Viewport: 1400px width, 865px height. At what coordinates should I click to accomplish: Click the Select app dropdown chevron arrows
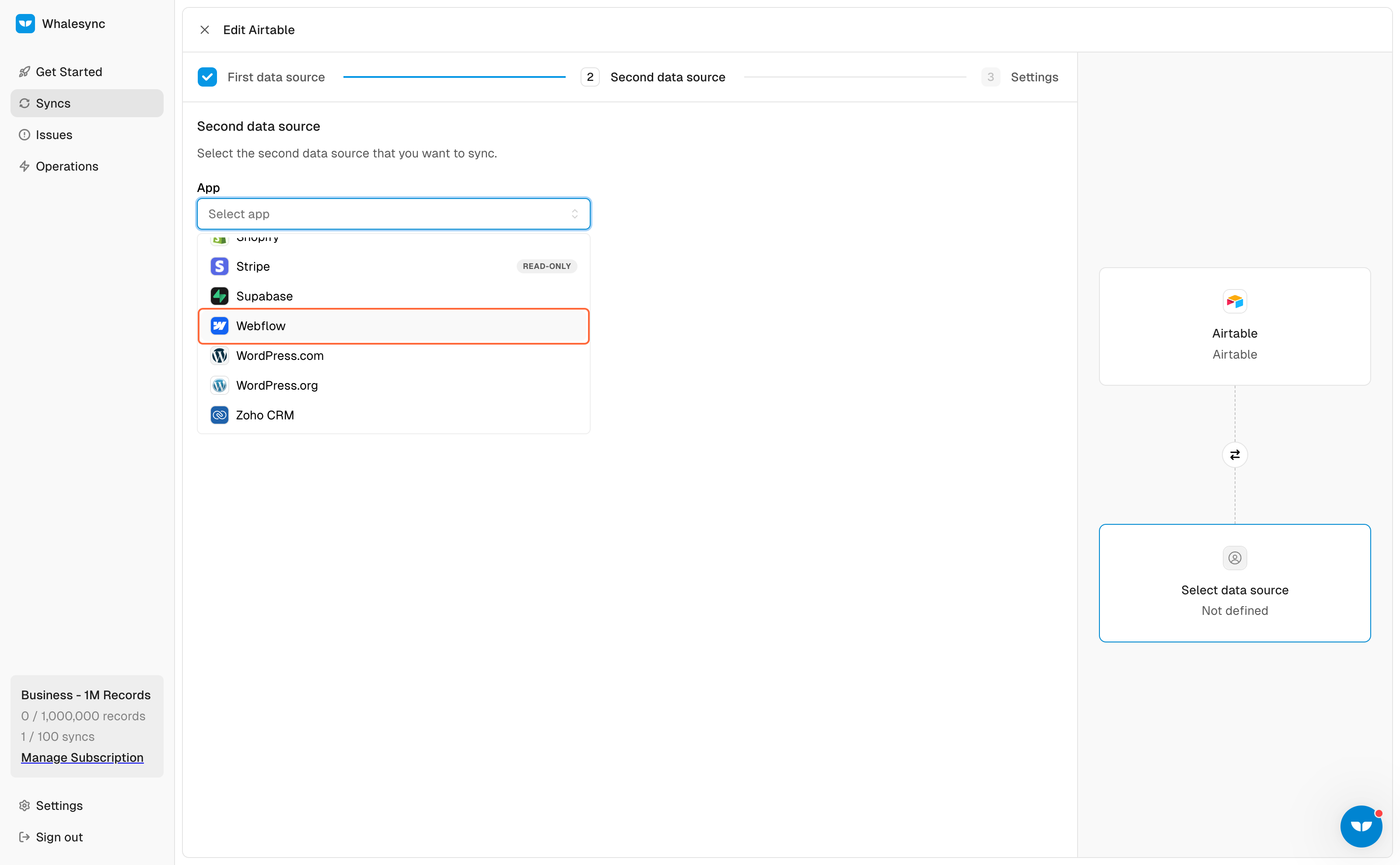pos(574,214)
